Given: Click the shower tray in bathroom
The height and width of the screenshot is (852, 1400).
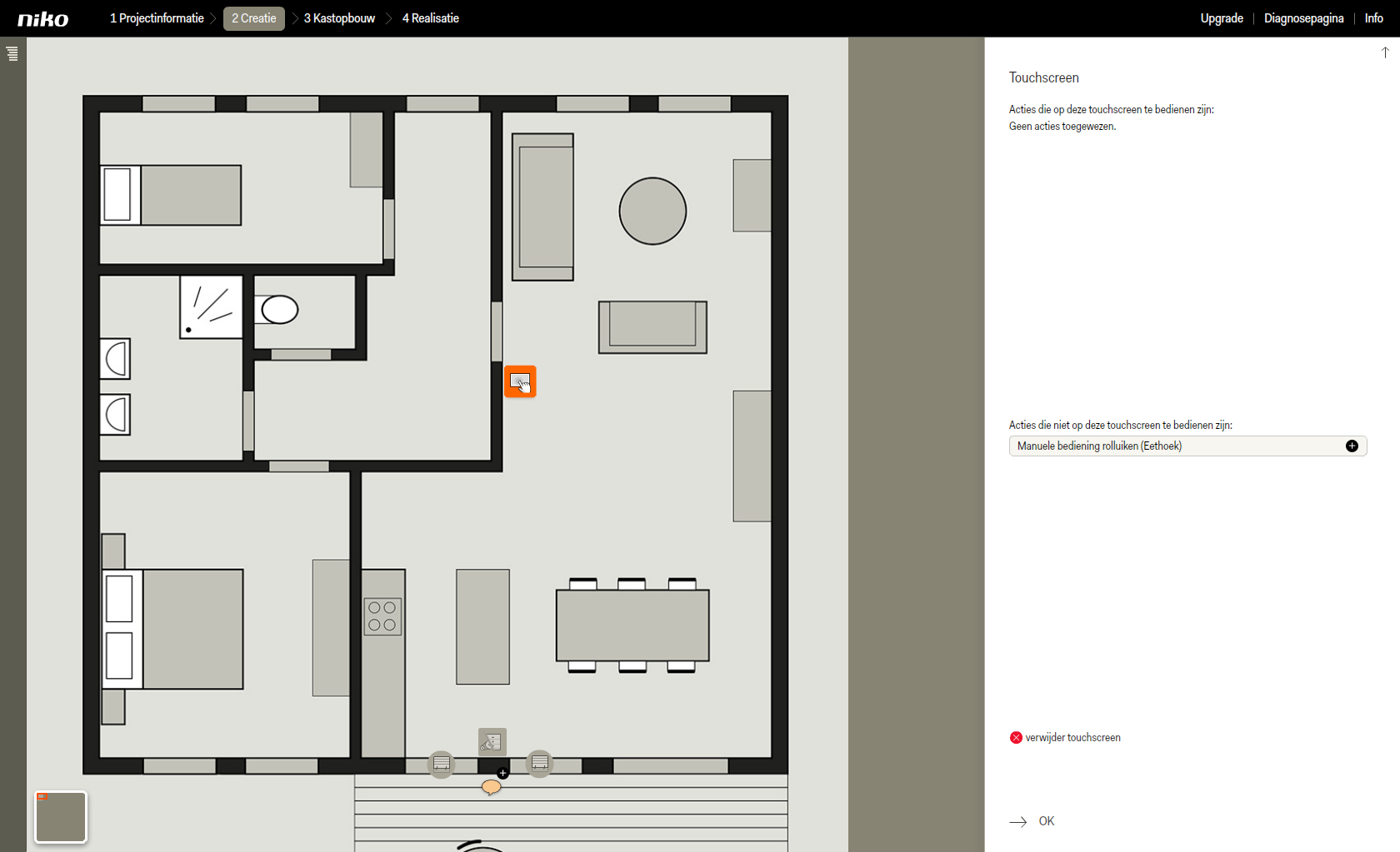Looking at the screenshot, I should (212, 307).
